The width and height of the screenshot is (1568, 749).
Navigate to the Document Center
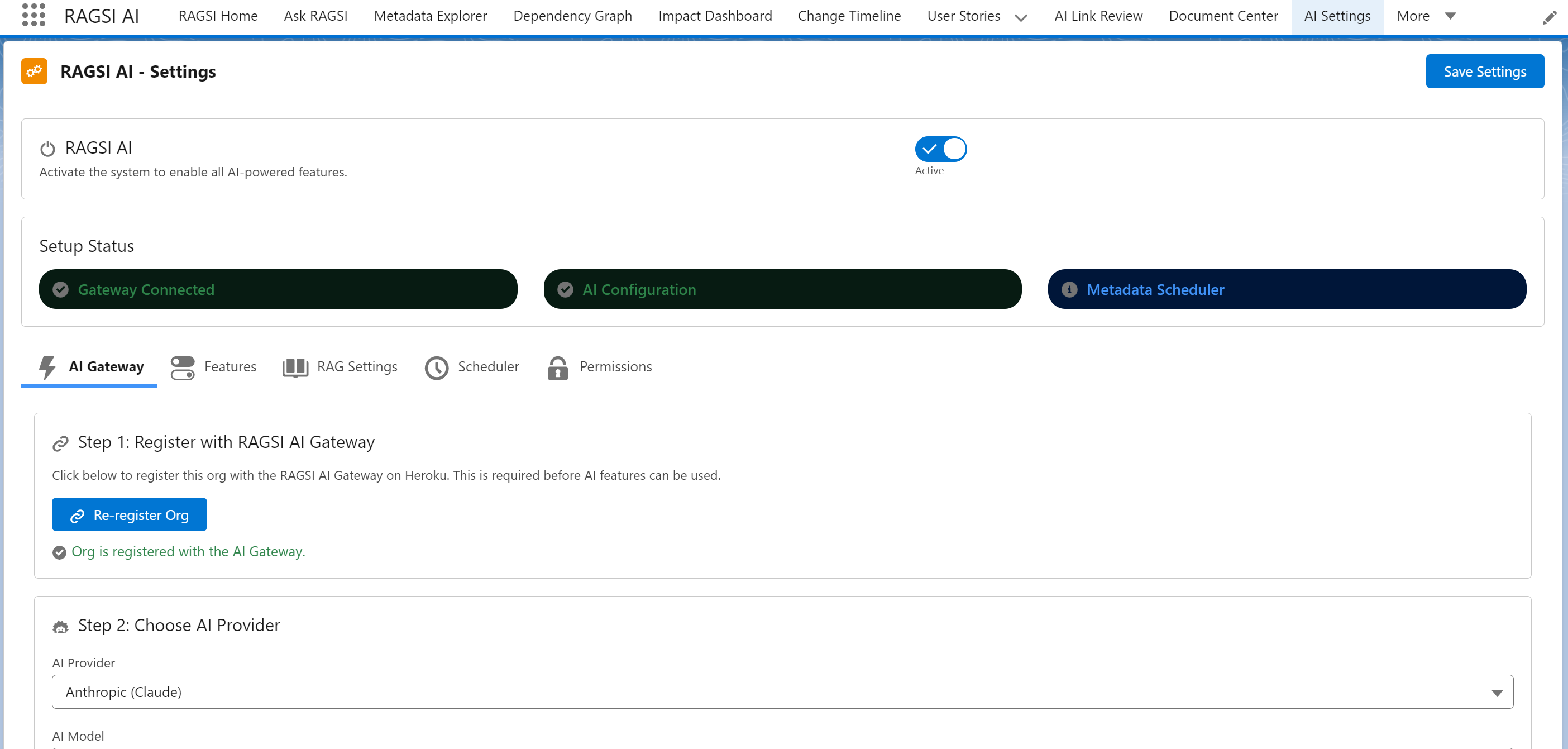click(x=1223, y=16)
